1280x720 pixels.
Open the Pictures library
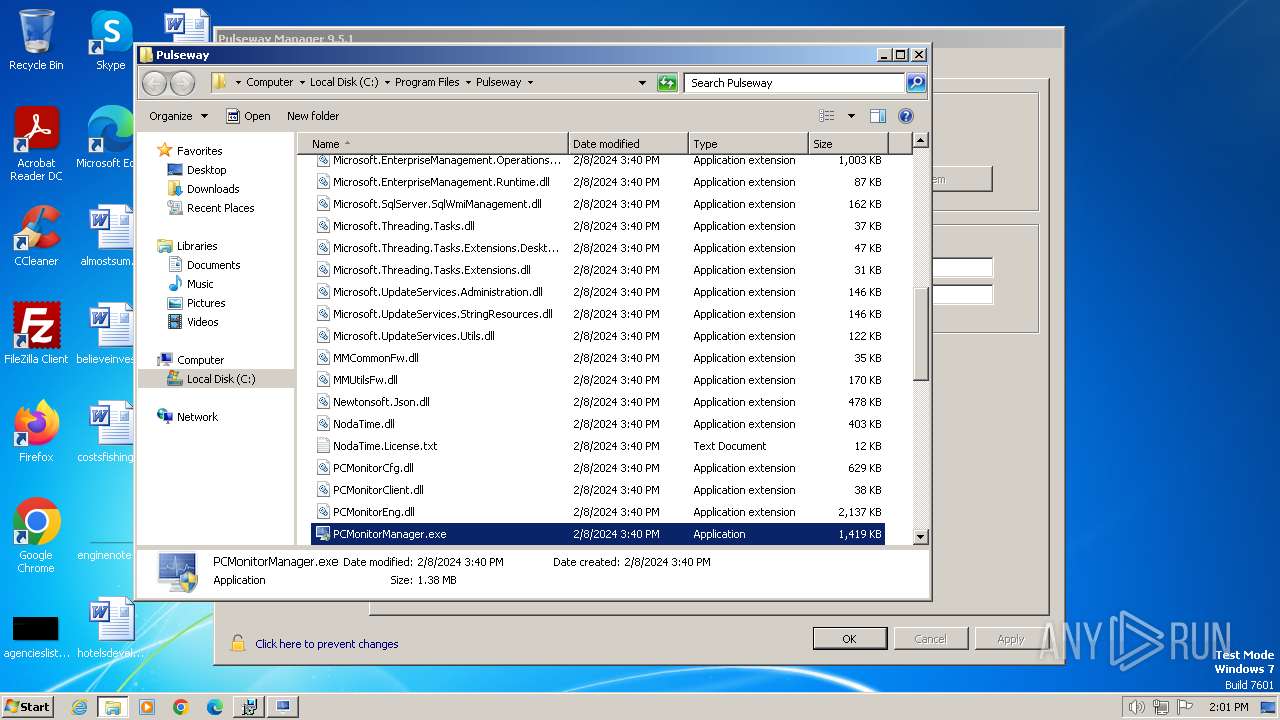(206, 303)
